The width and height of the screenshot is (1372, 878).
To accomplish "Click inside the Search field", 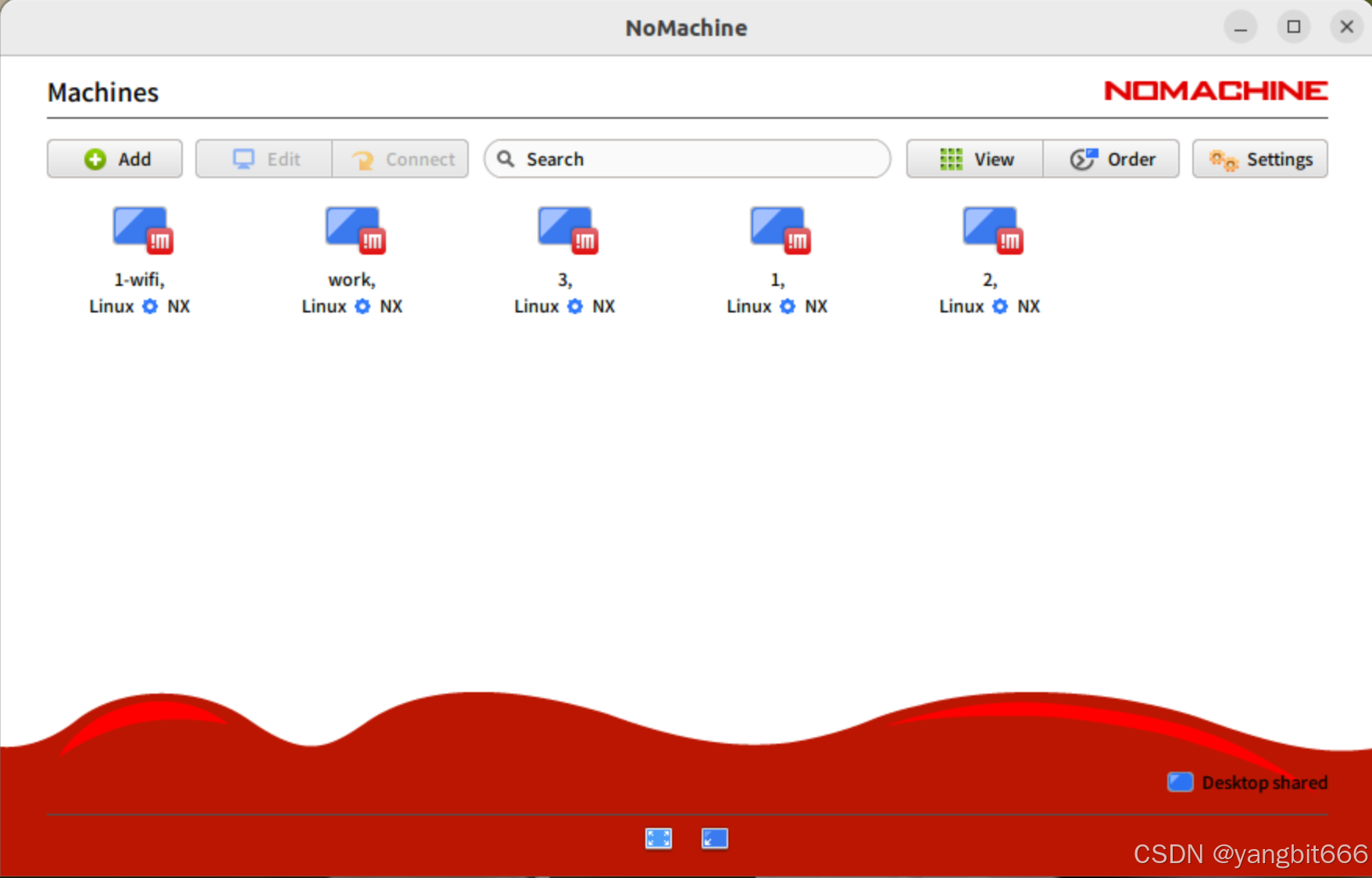I will pos(686,159).
